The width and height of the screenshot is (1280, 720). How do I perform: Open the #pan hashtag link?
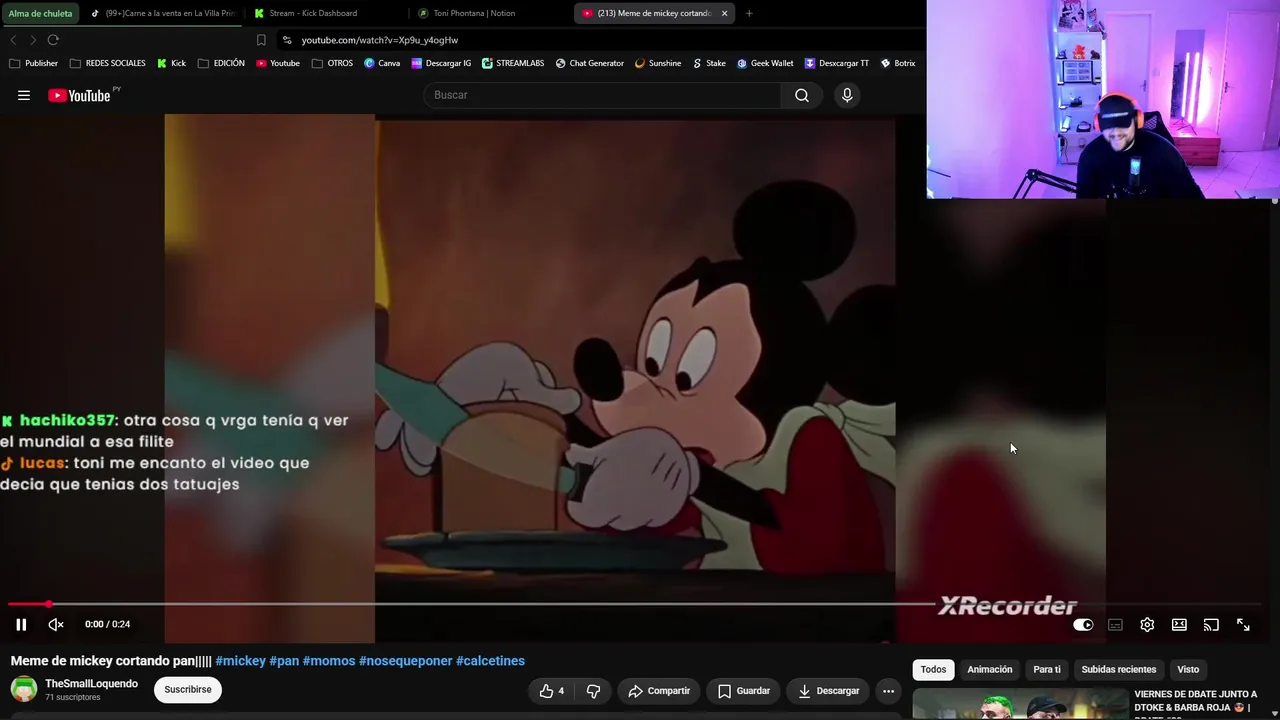click(284, 661)
